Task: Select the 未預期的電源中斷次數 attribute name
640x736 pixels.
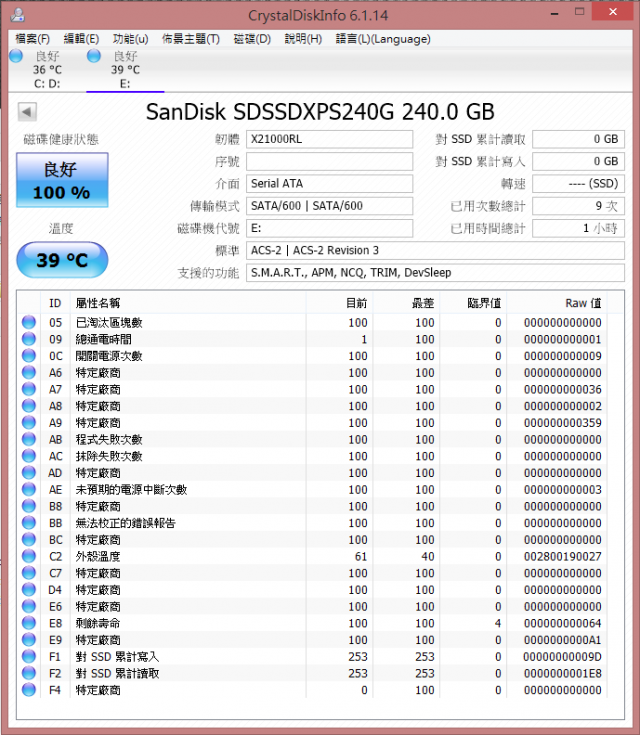Action: (131, 490)
